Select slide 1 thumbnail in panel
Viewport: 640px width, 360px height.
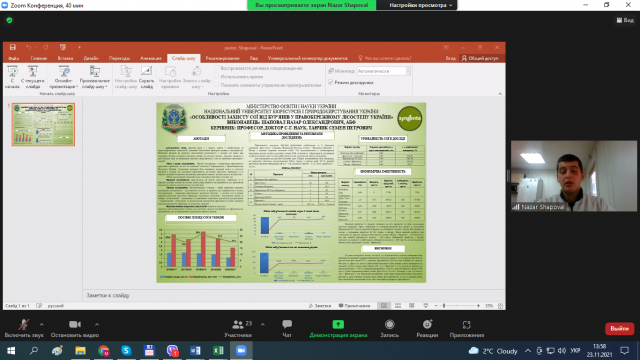pos(43,124)
